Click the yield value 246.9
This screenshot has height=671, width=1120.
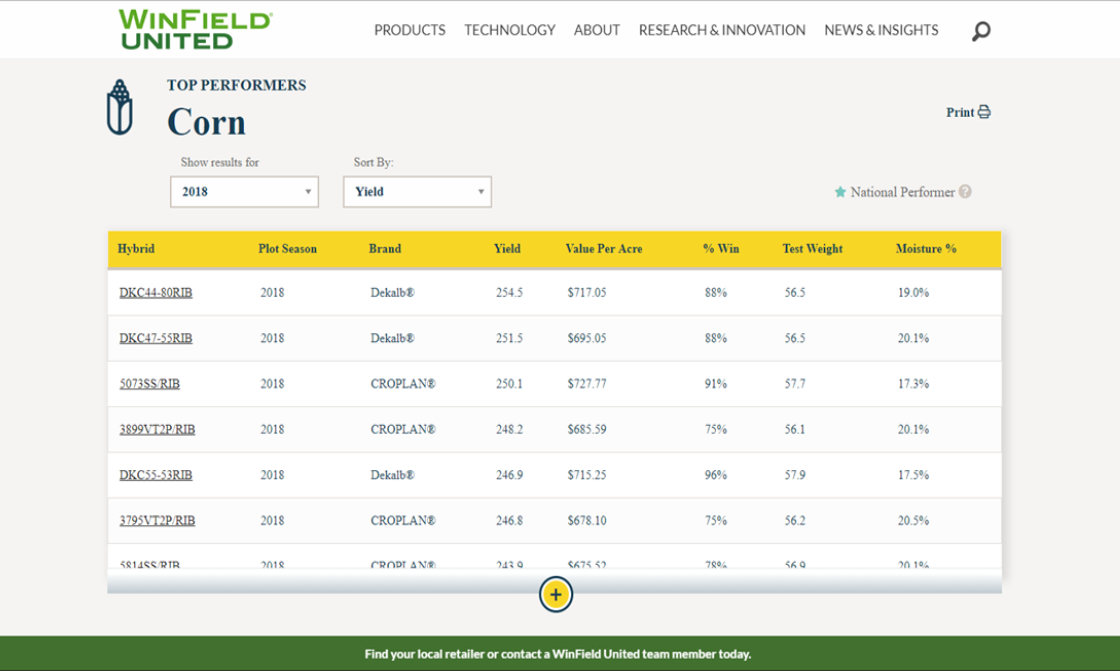509,475
